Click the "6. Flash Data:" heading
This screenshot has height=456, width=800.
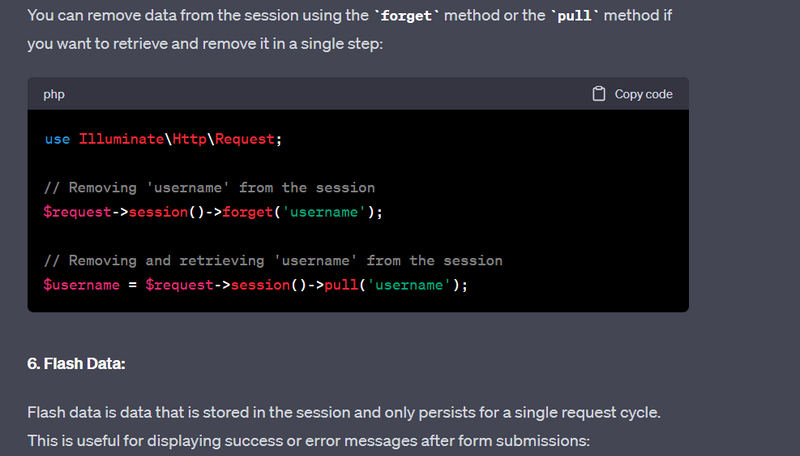coord(76,363)
